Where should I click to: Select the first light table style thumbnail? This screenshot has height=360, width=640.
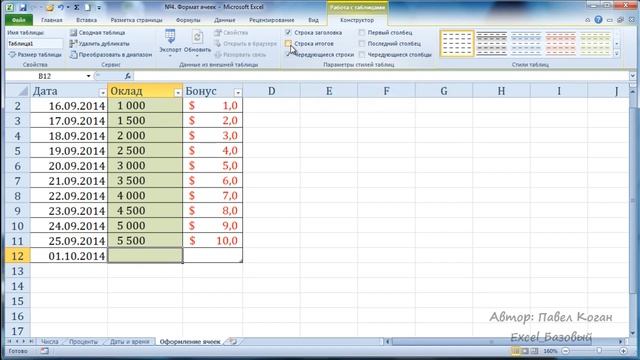(457, 43)
